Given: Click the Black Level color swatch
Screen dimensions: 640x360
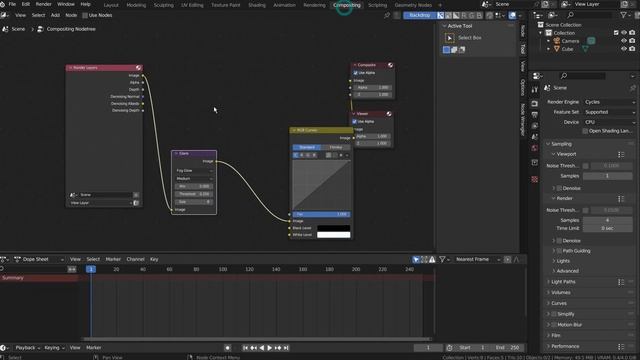Looking at the screenshot, I should (333, 228).
